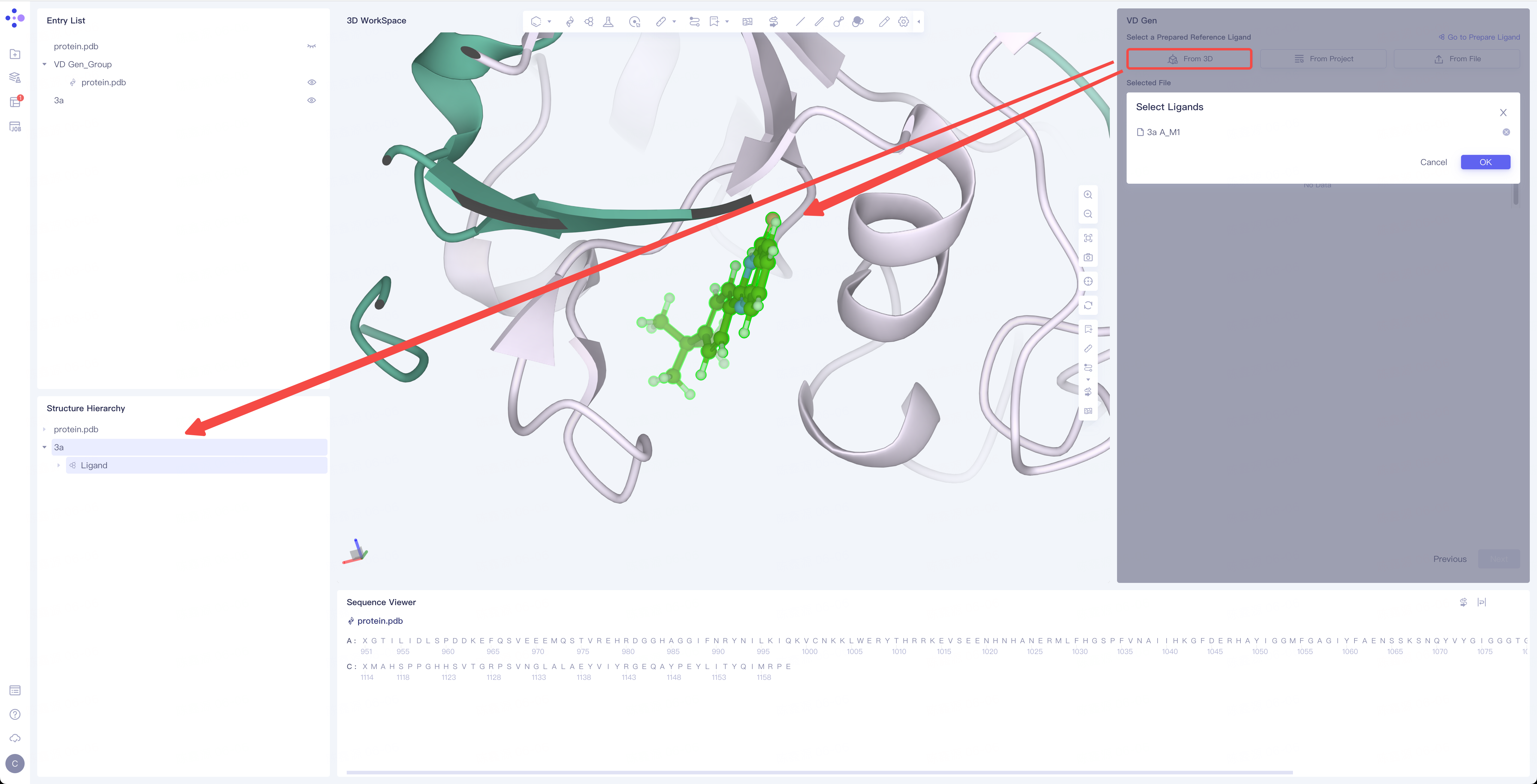Open the molecule selection tool in 3D toolbar
This screenshot has height=784, width=1537.
(536, 22)
